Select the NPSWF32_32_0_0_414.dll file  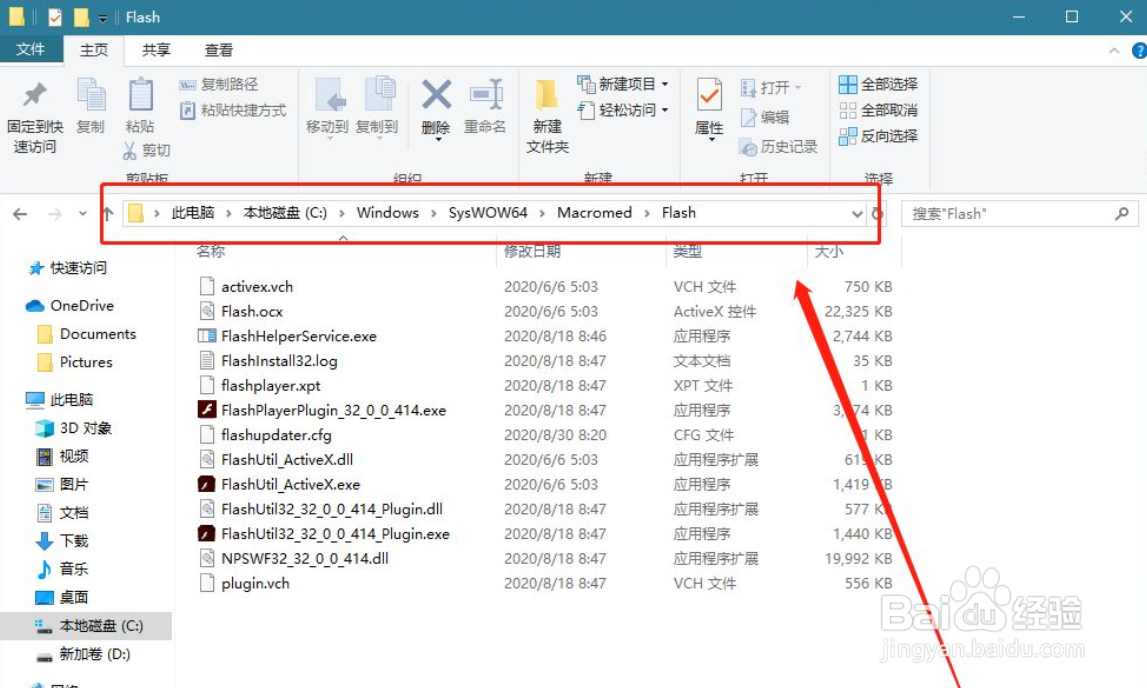(294, 559)
